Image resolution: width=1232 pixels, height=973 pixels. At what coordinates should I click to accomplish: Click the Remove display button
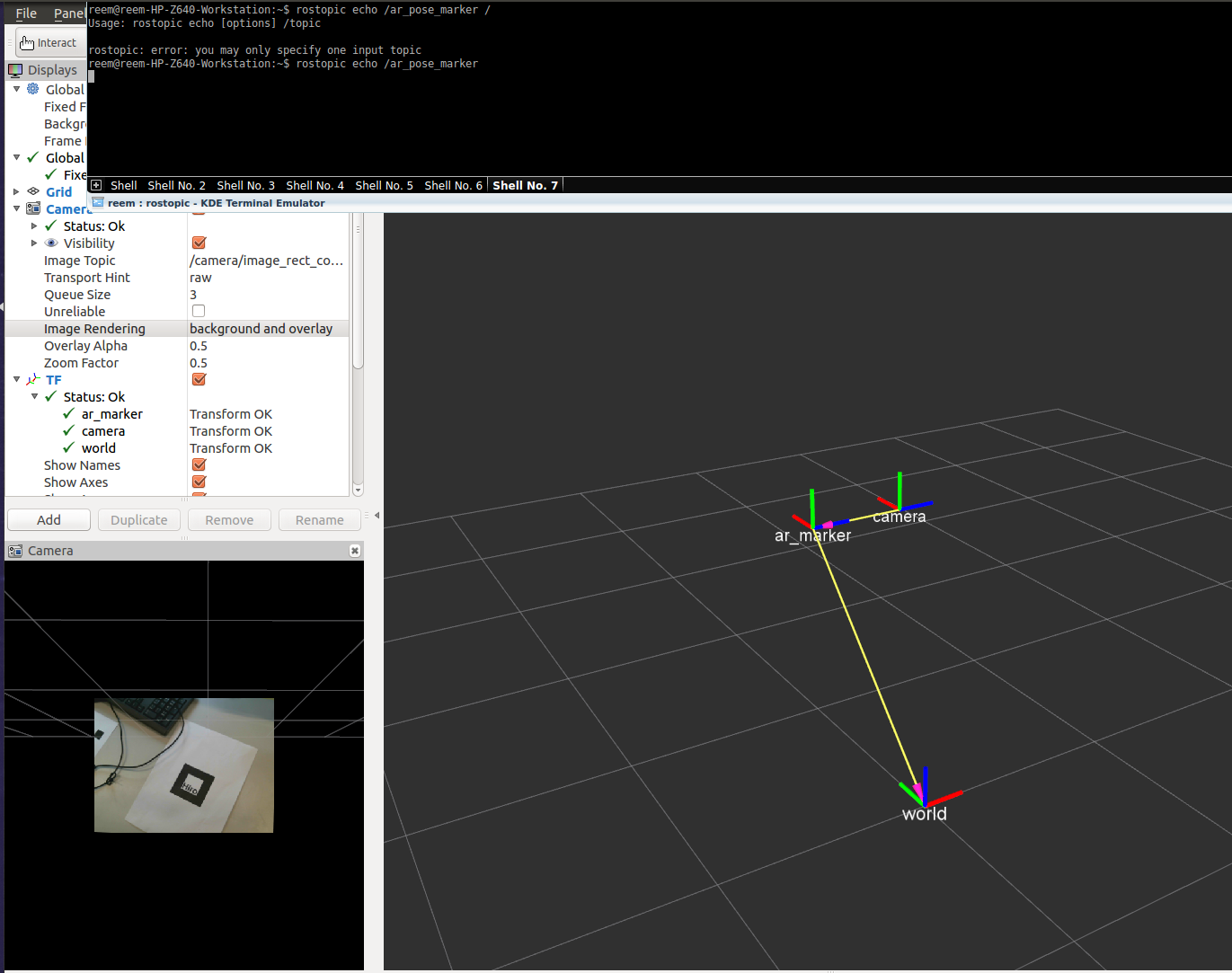click(x=229, y=520)
